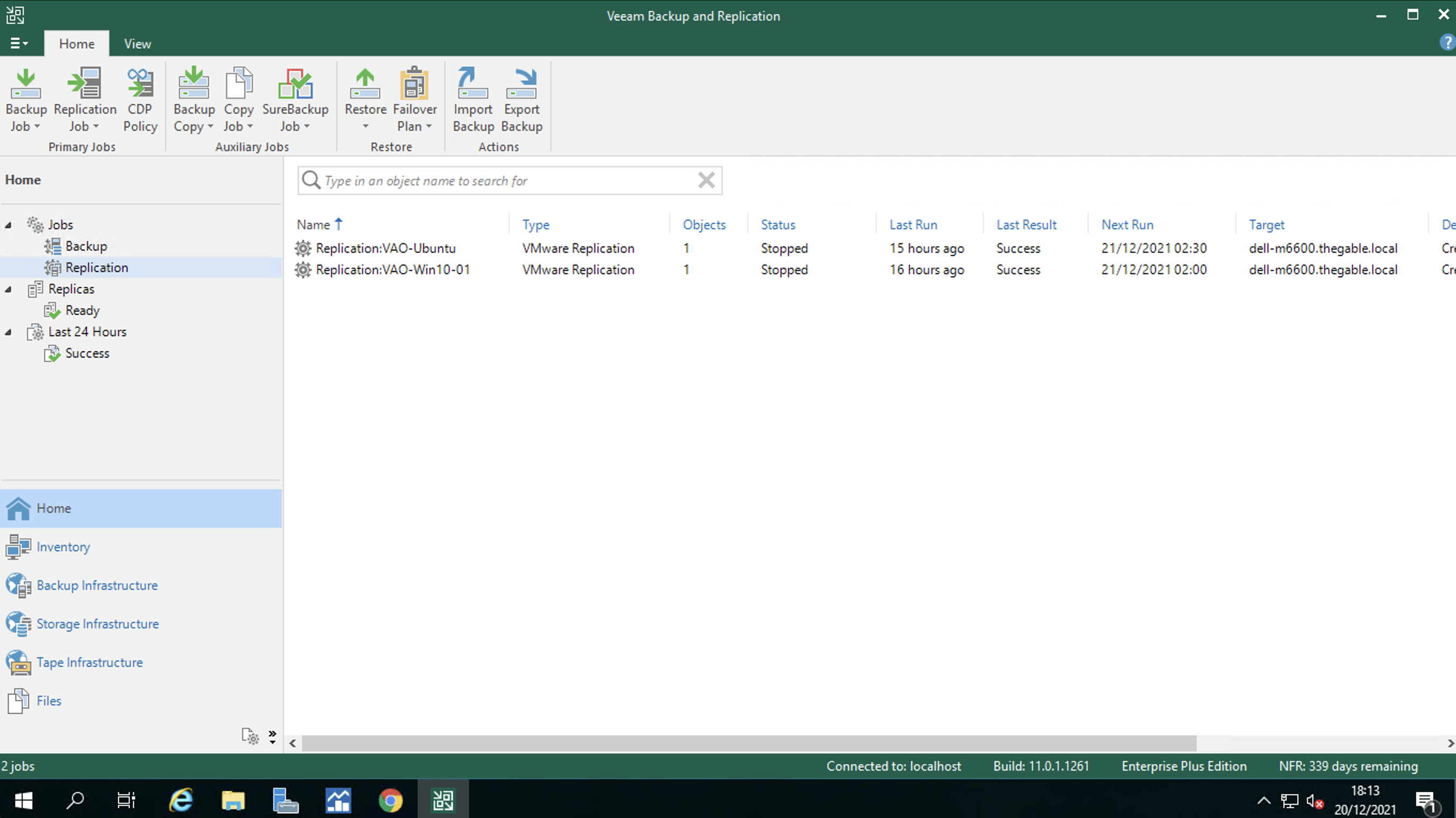Screen dimensions: 1456x818
Task: Select Backup under Jobs
Action: 86,246
